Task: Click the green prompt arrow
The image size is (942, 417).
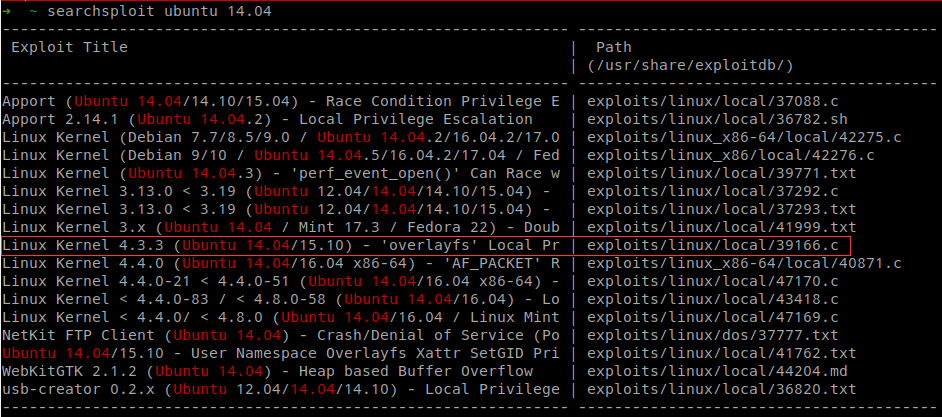Action: [x=6, y=10]
